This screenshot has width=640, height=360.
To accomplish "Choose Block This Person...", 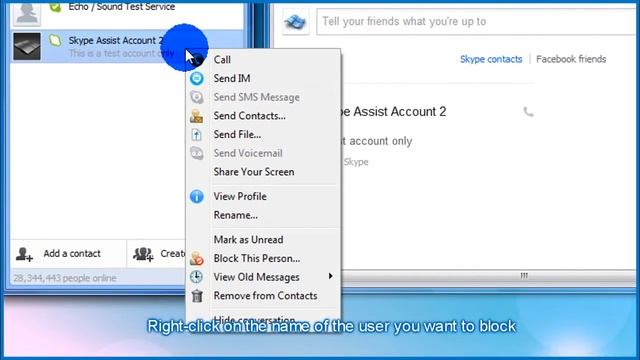I will pos(257,258).
